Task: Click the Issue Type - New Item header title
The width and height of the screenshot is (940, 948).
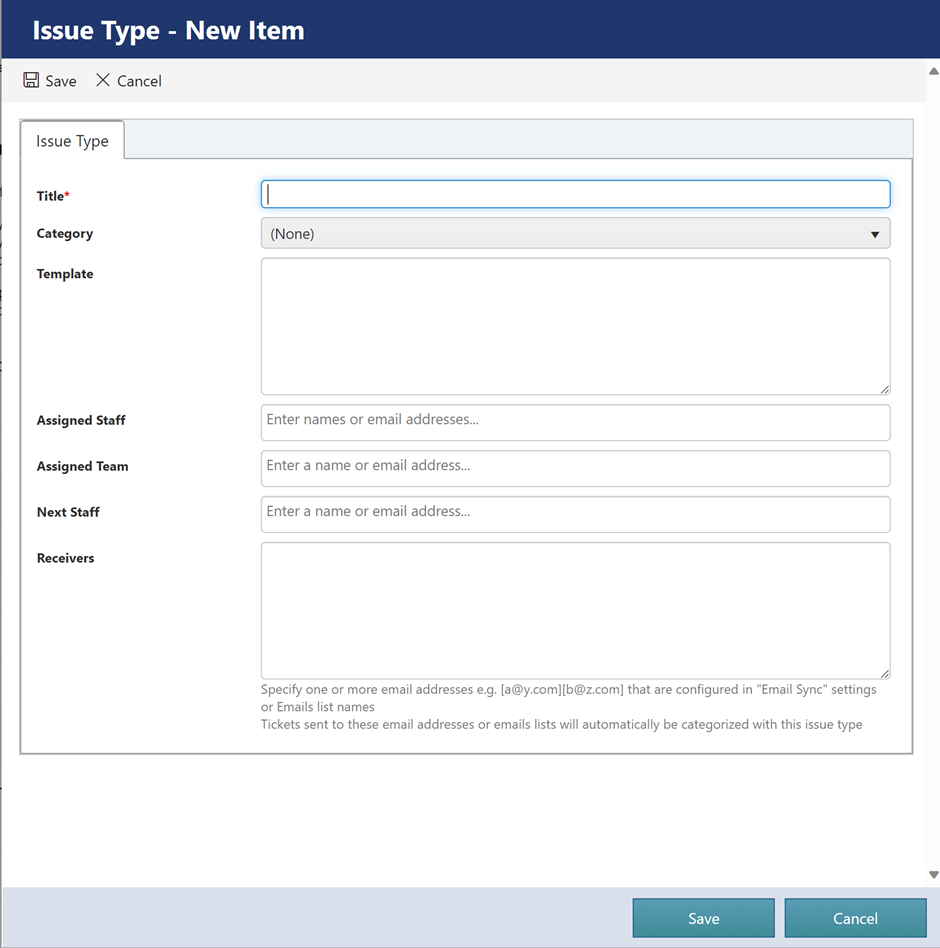Action: 168,30
